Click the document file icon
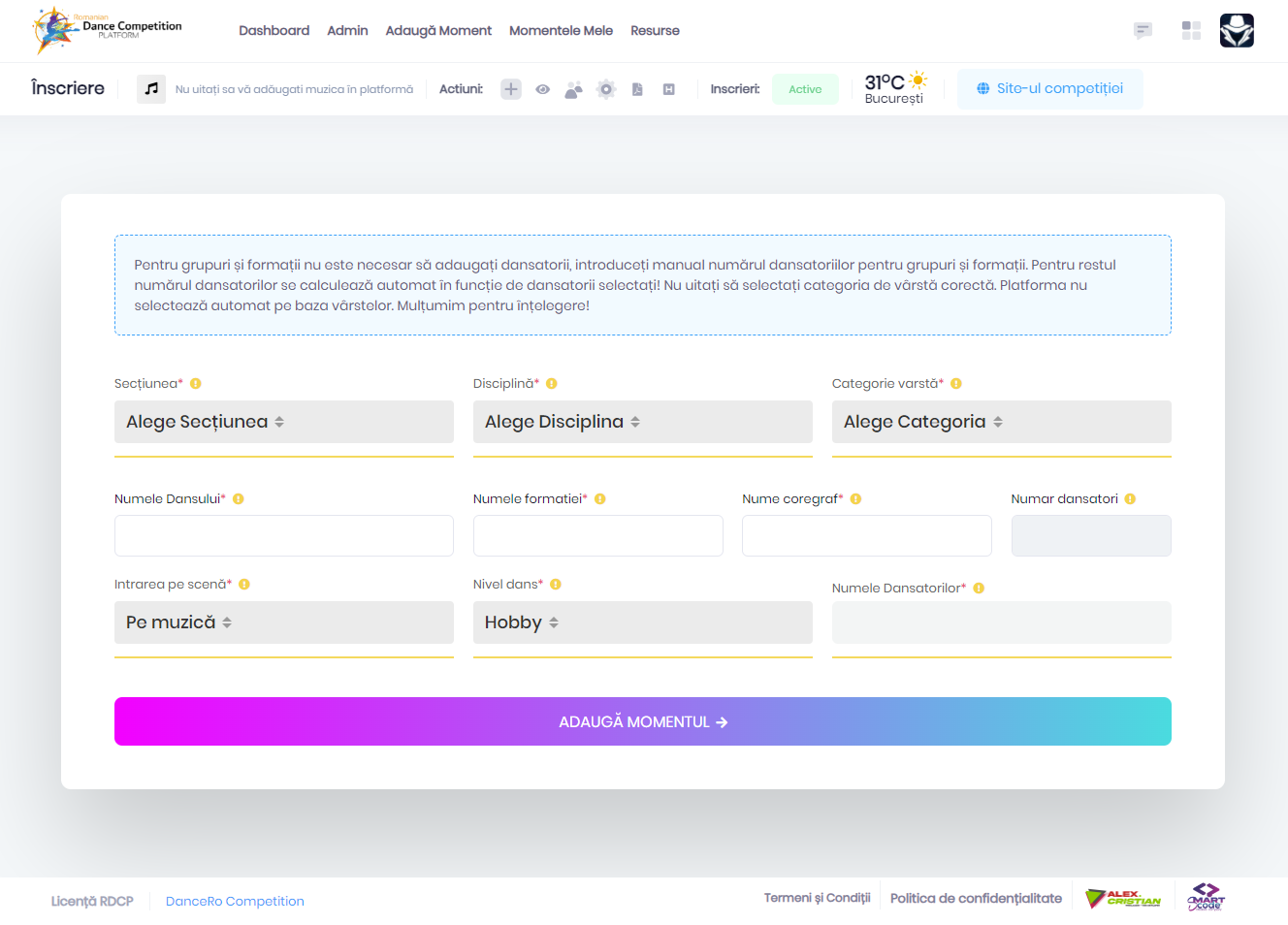The height and width of the screenshot is (925, 1288). 637,89
